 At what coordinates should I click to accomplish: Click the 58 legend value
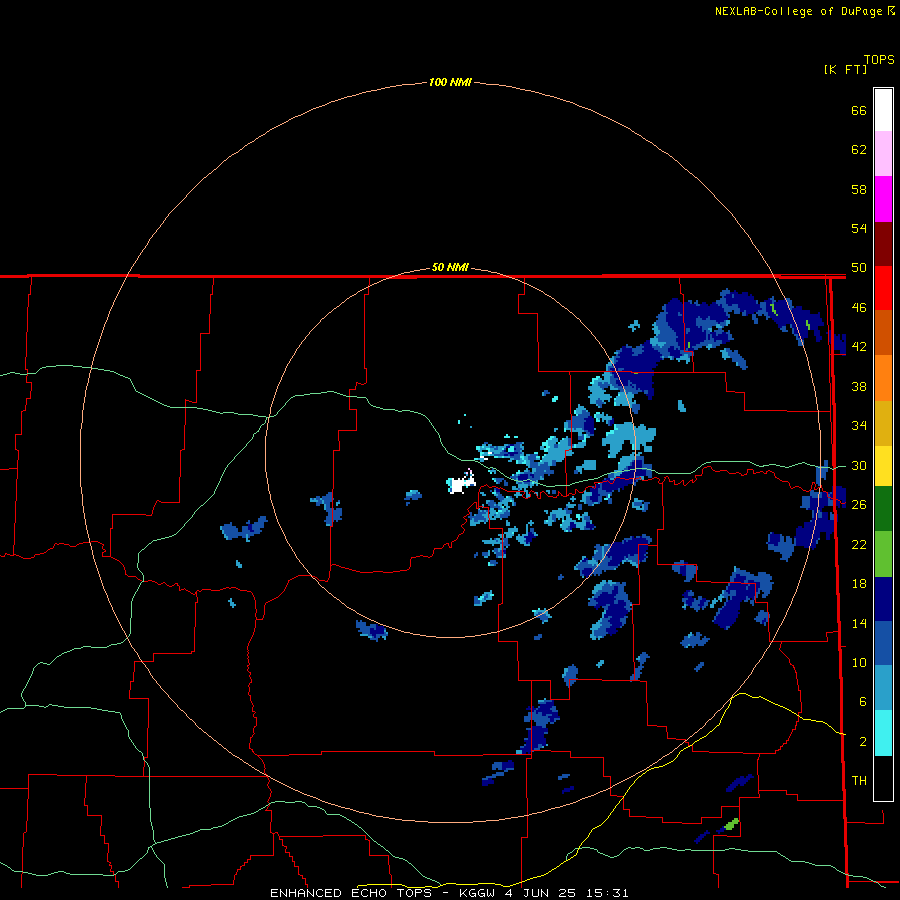pyautogui.click(x=859, y=189)
